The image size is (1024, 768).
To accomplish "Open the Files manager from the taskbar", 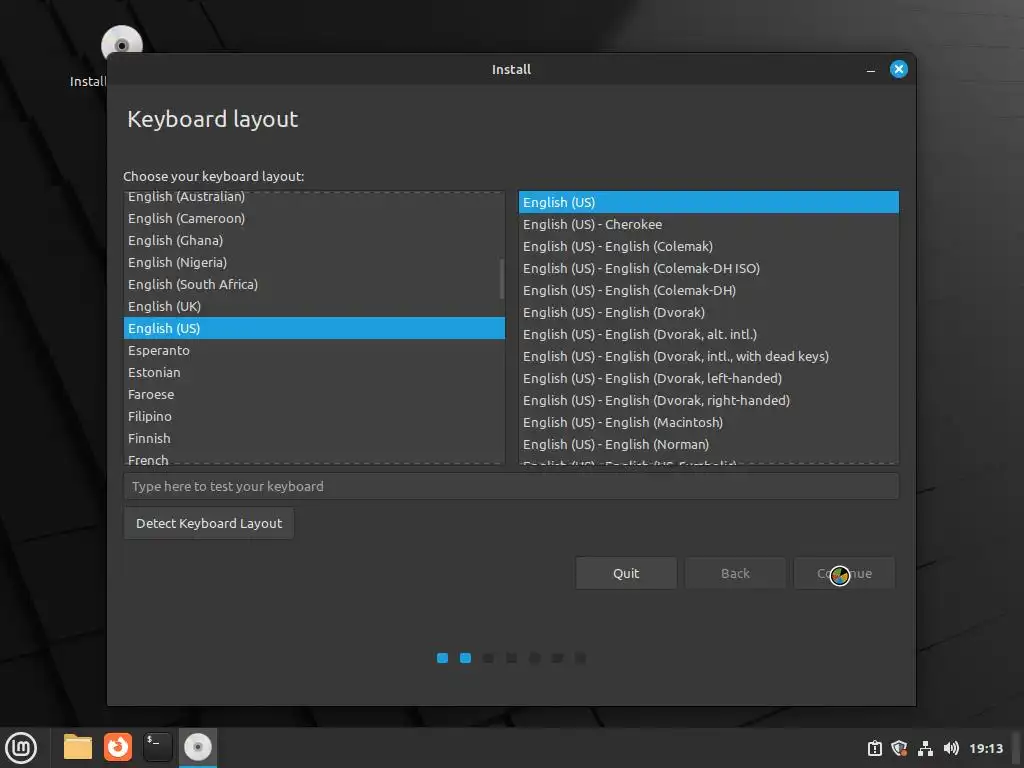I will point(78,747).
